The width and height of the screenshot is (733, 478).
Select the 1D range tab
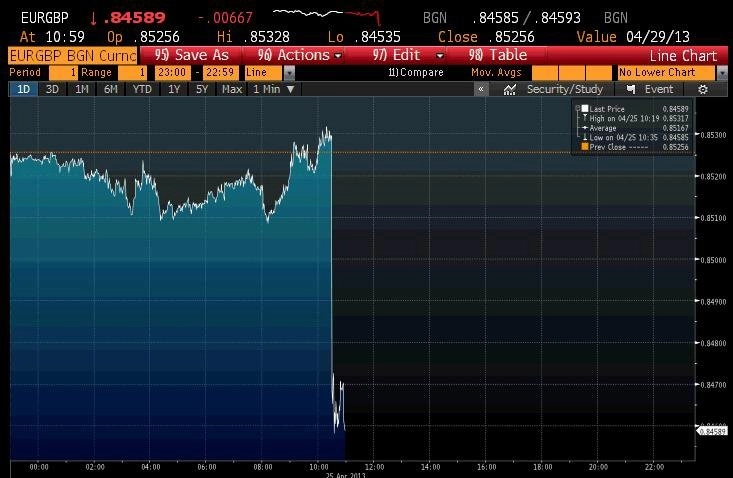23,89
